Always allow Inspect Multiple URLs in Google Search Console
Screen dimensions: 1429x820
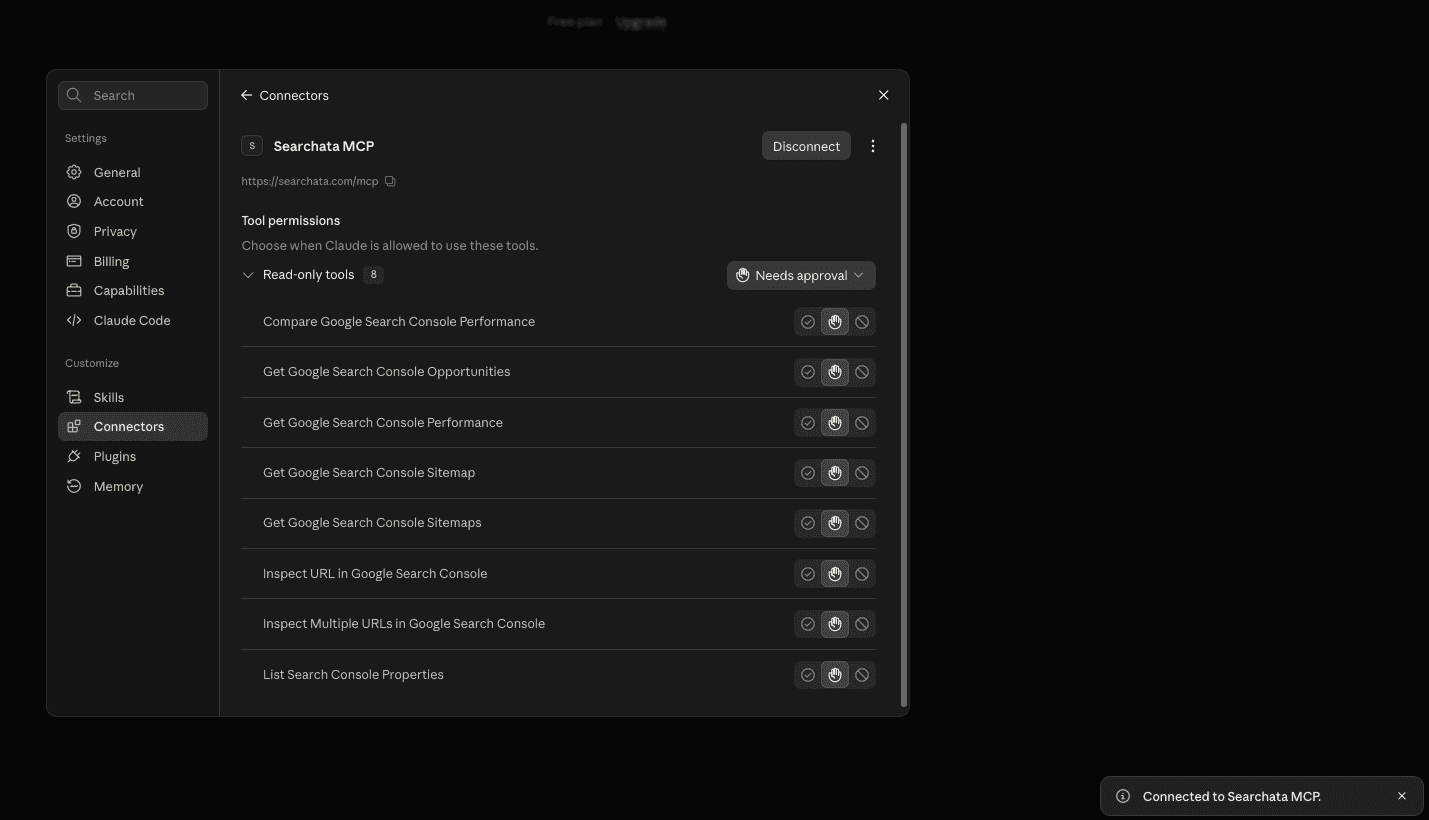pos(808,624)
